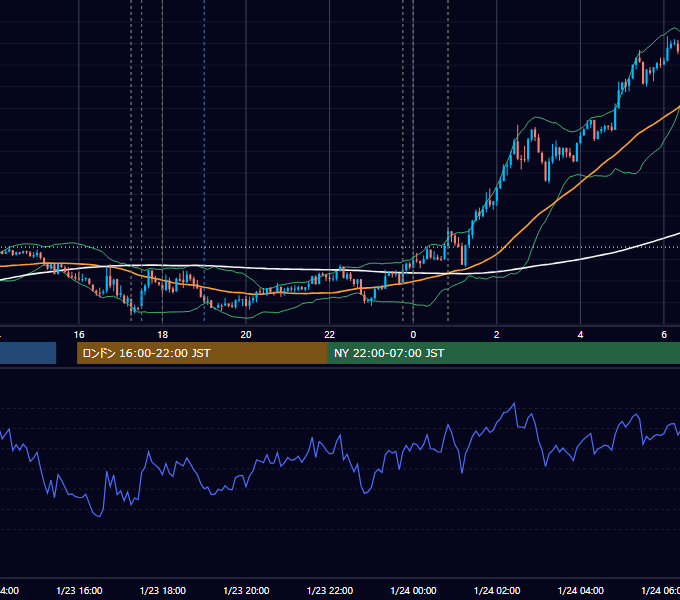Viewport: 680px width, 600px height.
Task: Click hour label 6 on chart axis
Action: pyautogui.click(x=664, y=335)
